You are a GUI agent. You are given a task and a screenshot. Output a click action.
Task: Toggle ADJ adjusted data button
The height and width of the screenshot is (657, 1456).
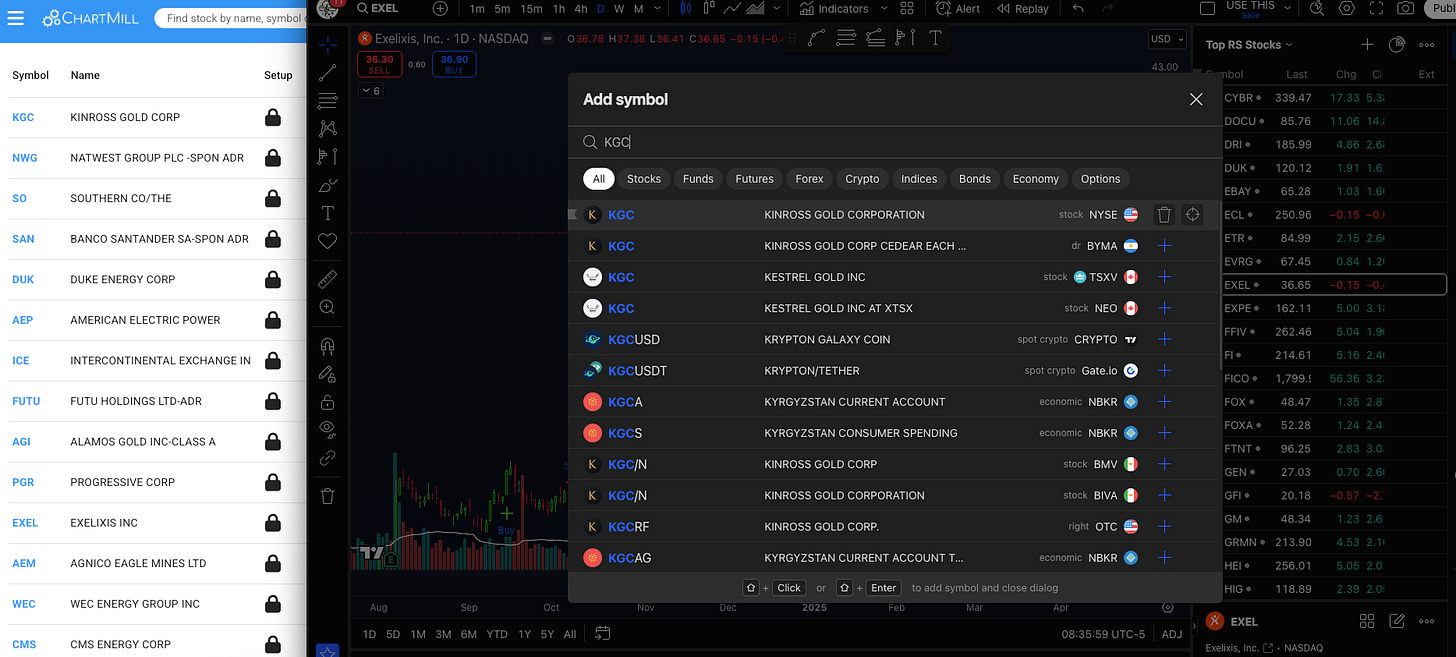pos(1171,634)
